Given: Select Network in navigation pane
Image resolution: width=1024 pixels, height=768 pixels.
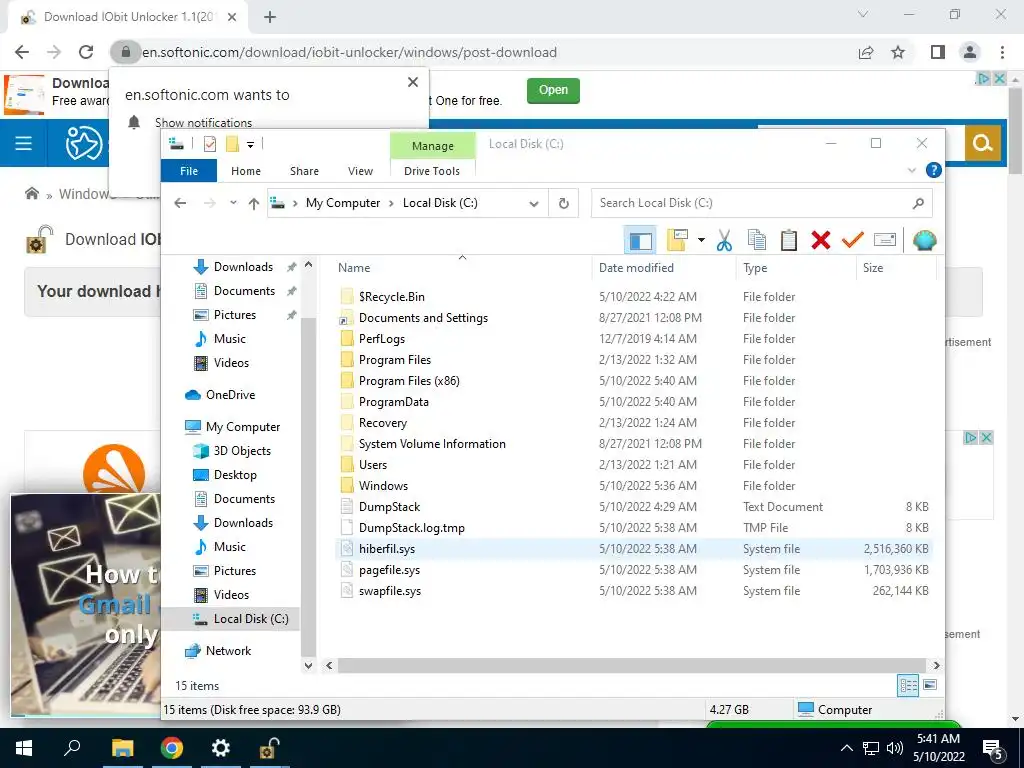Looking at the screenshot, I should [x=228, y=650].
